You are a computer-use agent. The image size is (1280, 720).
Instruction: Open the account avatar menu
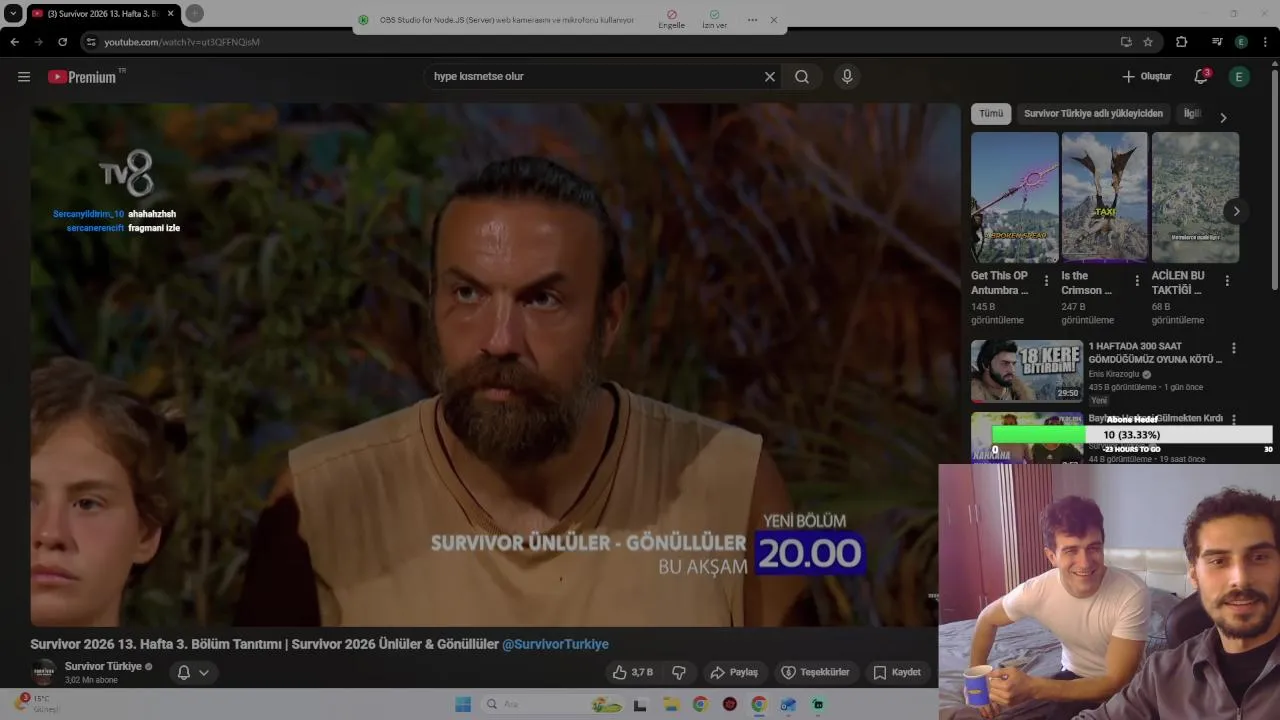[x=1239, y=77]
